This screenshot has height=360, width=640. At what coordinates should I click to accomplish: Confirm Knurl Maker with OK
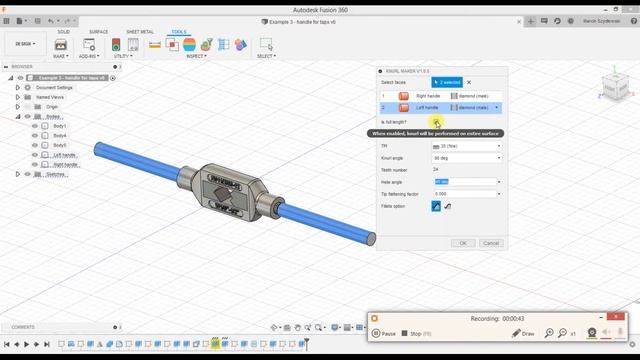(463, 243)
